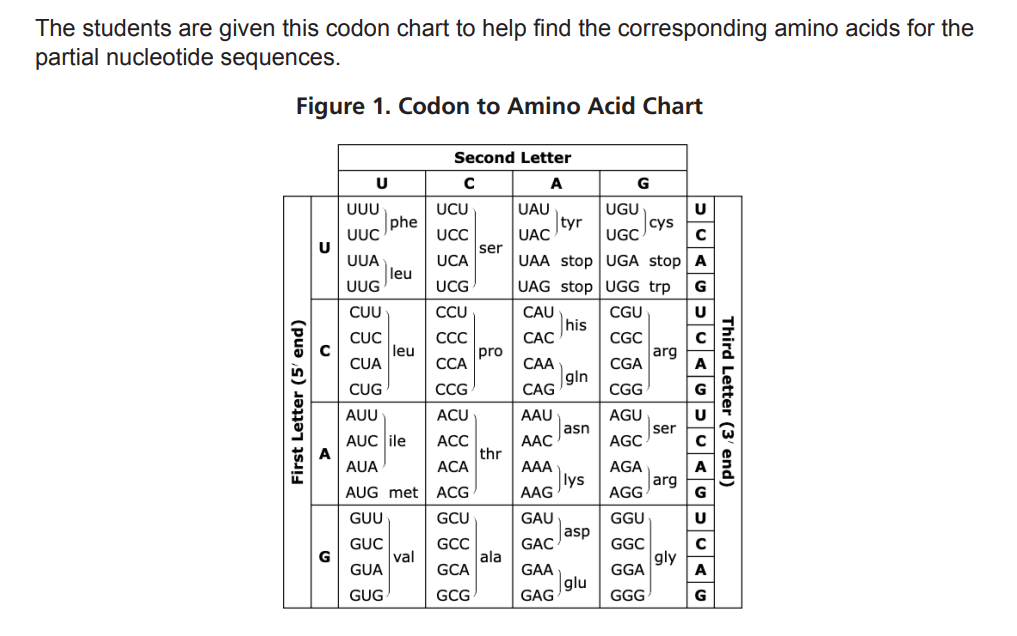
Task: Select the val amino acid label
Action: point(403,557)
